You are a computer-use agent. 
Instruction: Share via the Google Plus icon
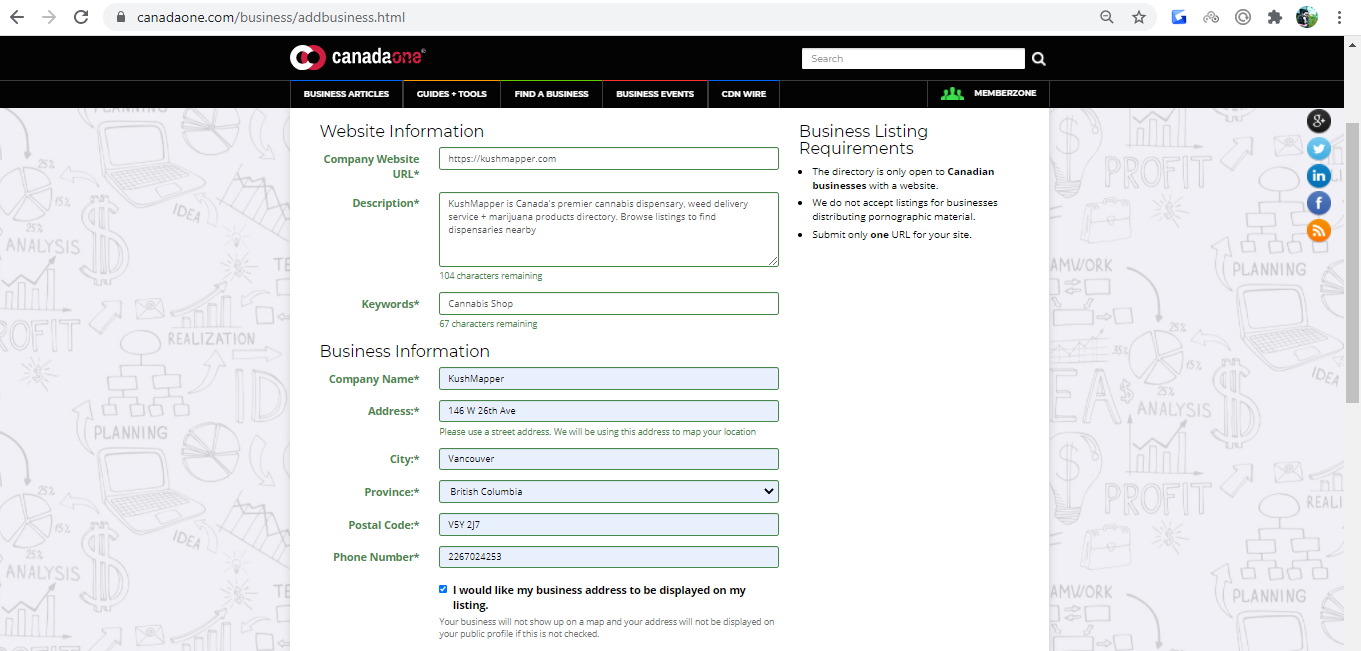[x=1319, y=121]
